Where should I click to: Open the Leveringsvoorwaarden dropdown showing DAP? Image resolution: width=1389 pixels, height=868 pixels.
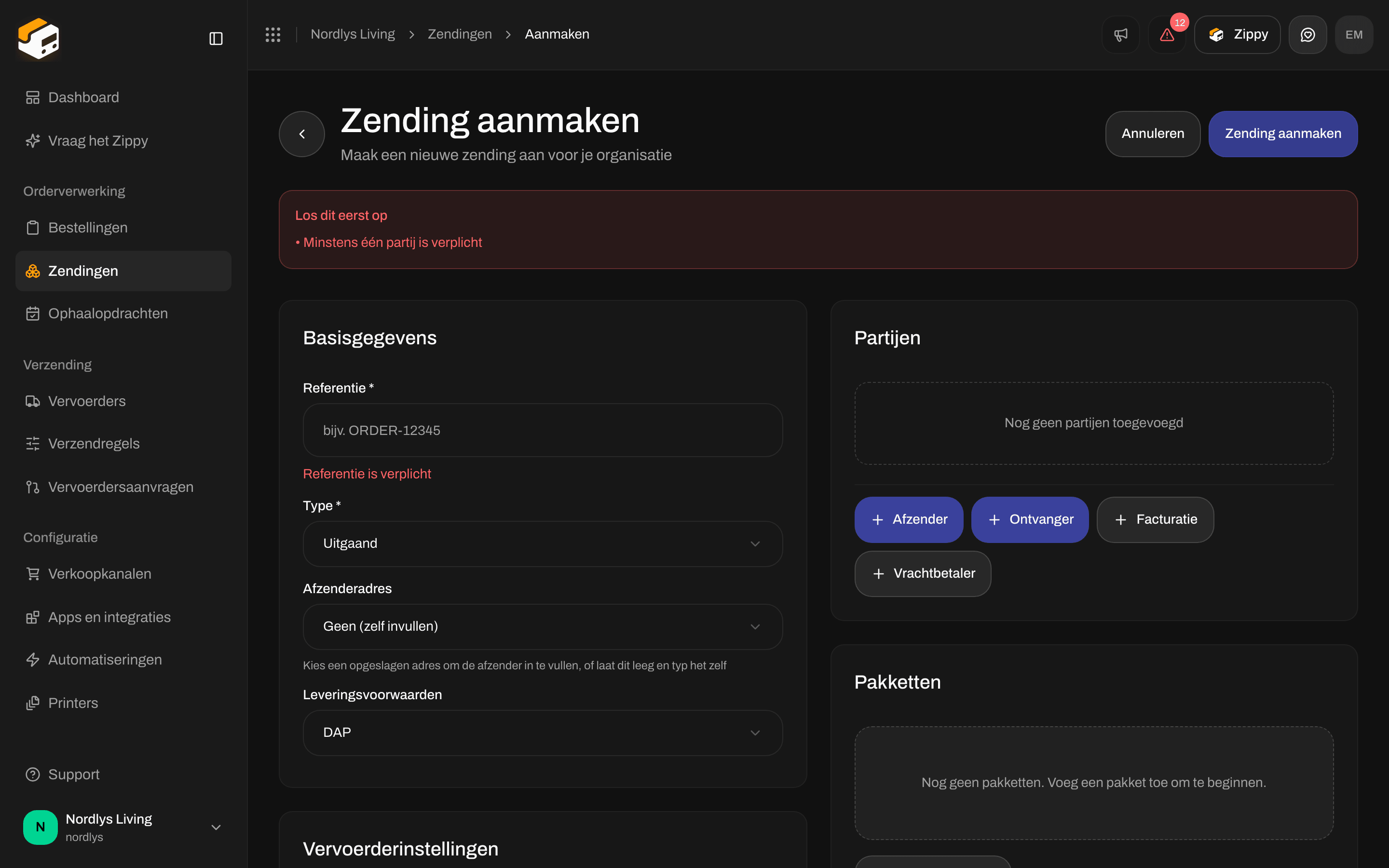click(x=543, y=732)
